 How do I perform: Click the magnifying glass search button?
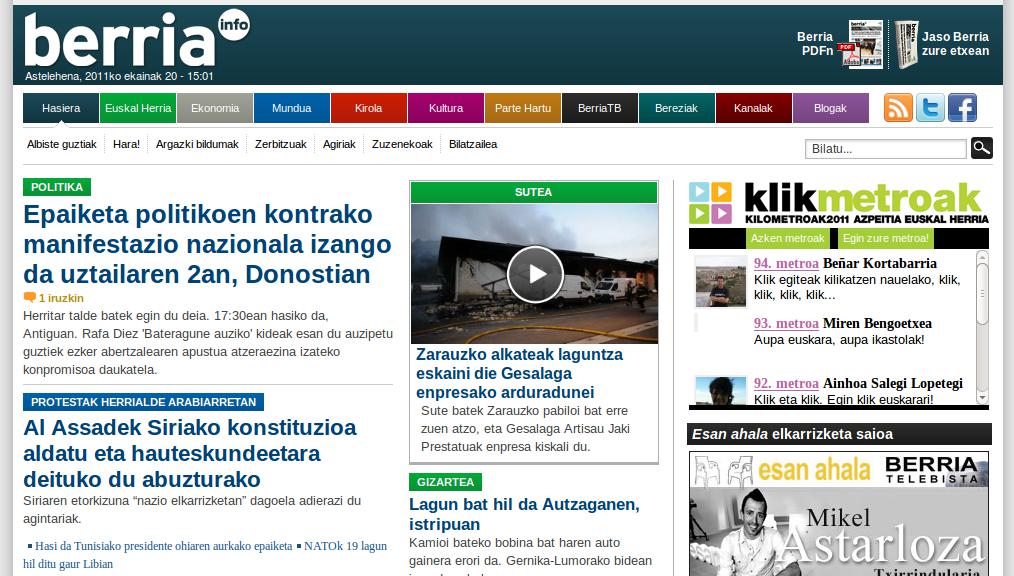pyautogui.click(x=981, y=148)
